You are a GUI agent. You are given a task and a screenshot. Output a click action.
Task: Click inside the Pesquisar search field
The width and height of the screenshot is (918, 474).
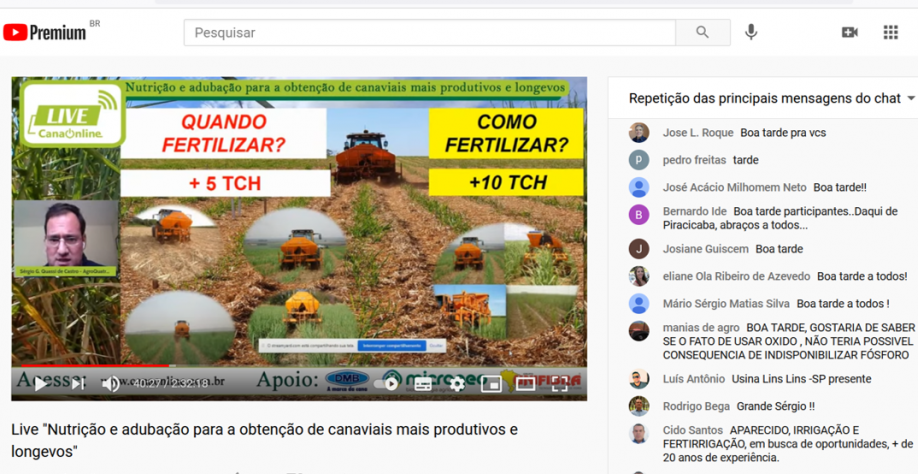430,33
